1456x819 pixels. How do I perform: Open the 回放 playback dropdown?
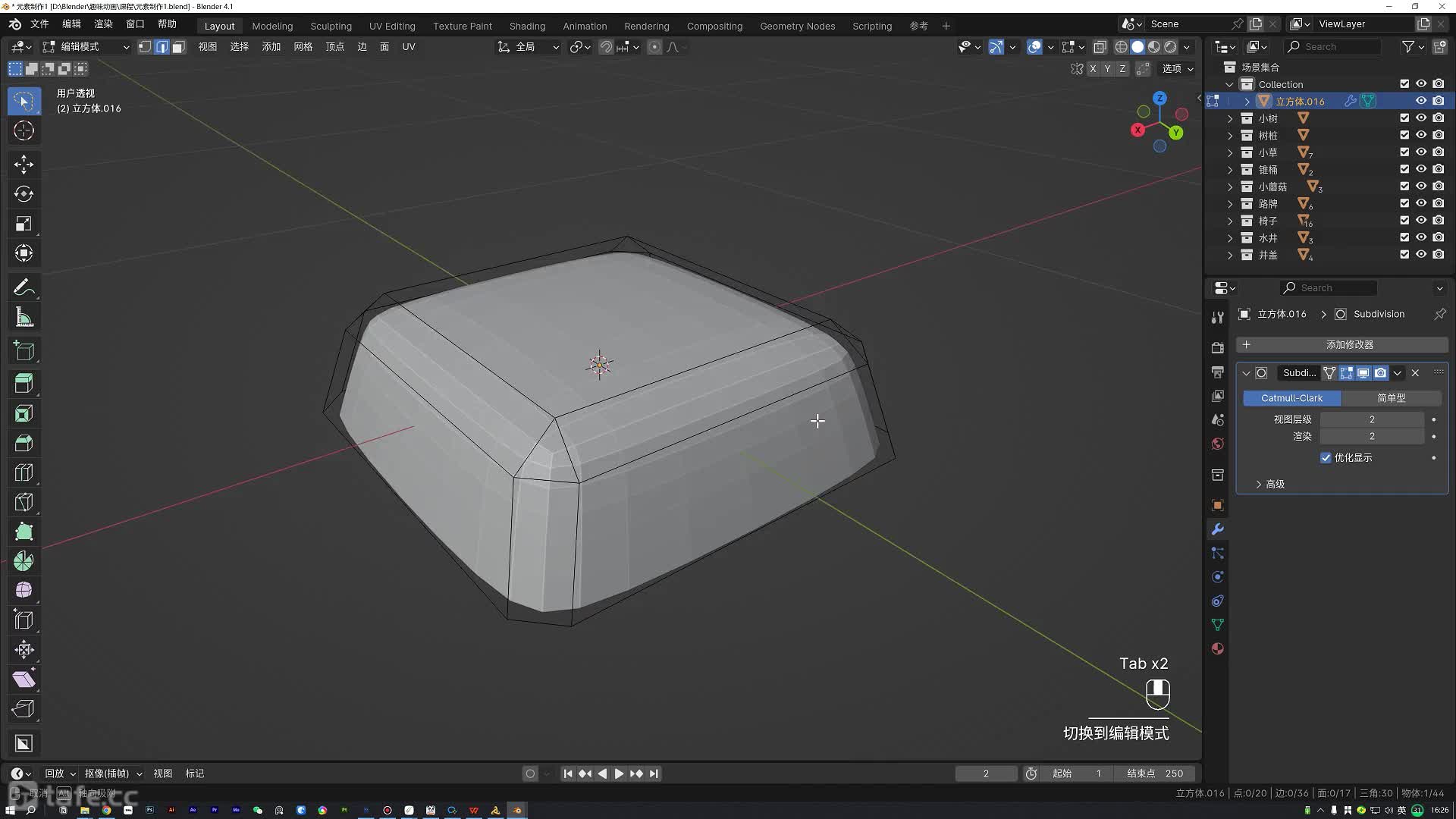pyautogui.click(x=60, y=773)
